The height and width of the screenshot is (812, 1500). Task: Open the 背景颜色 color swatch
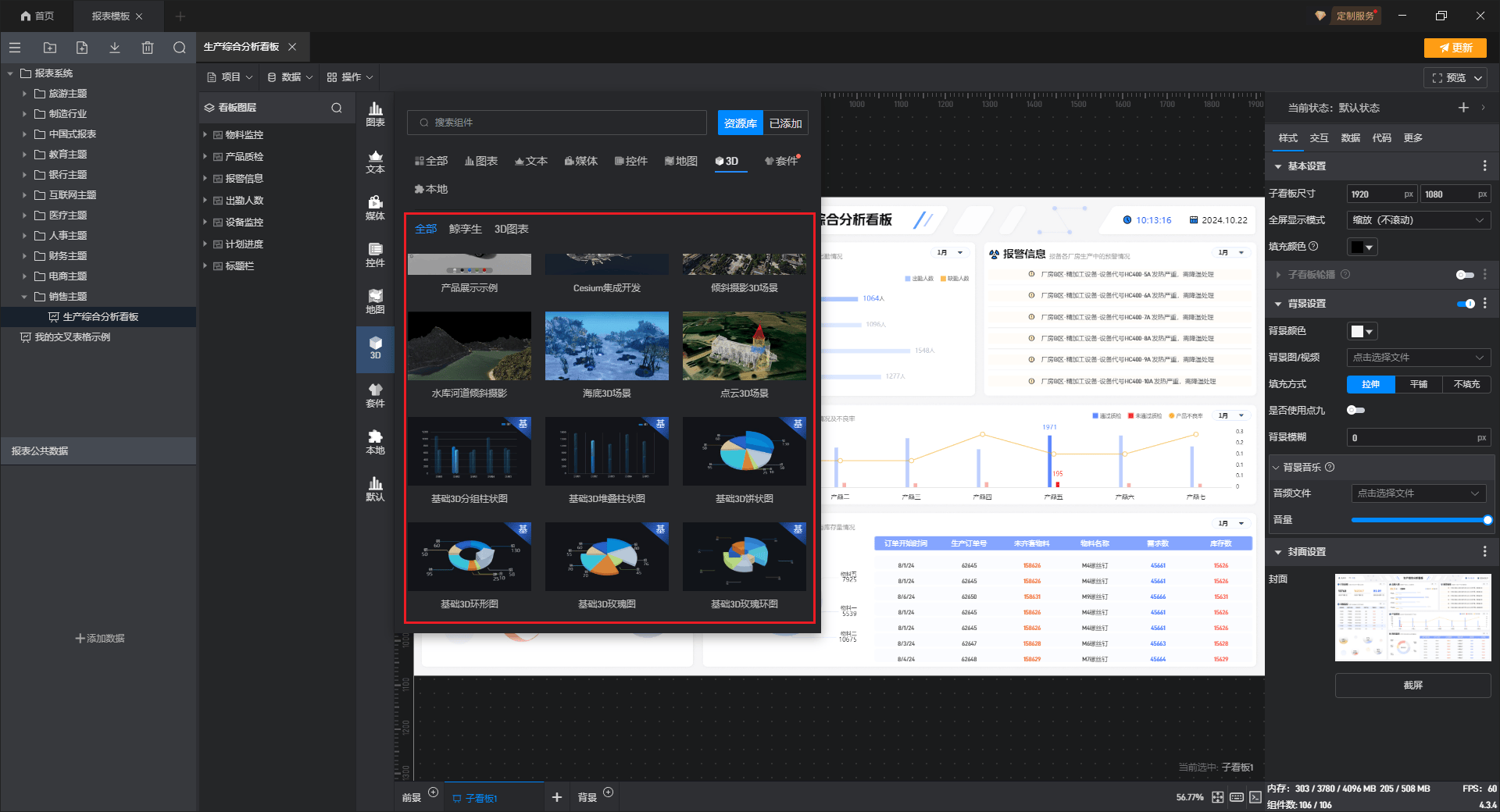coord(1362,331)
